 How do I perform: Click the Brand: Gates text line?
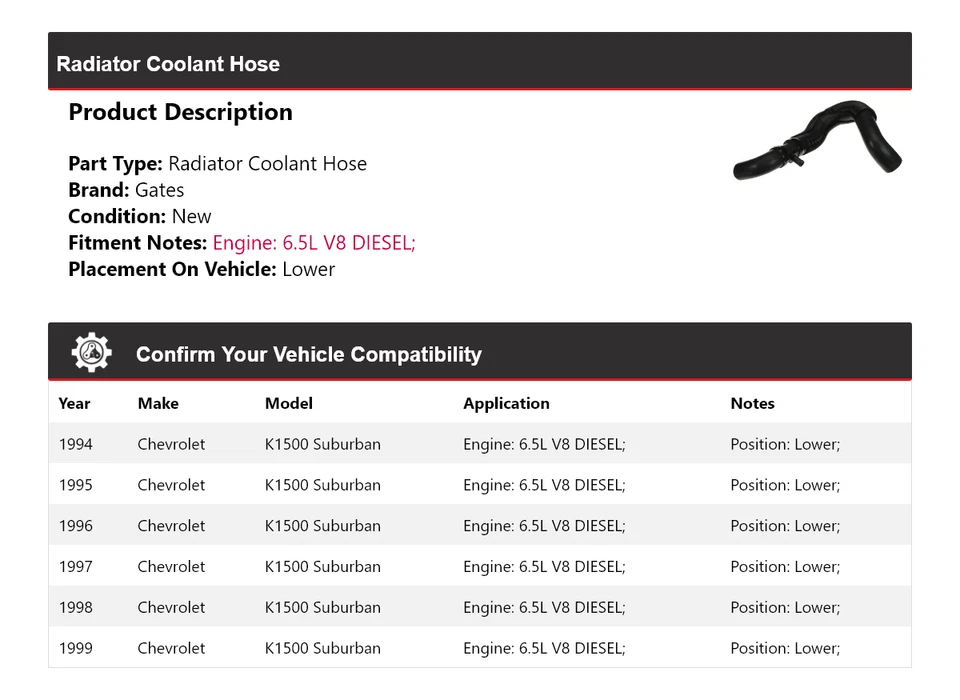coord(126,190)
